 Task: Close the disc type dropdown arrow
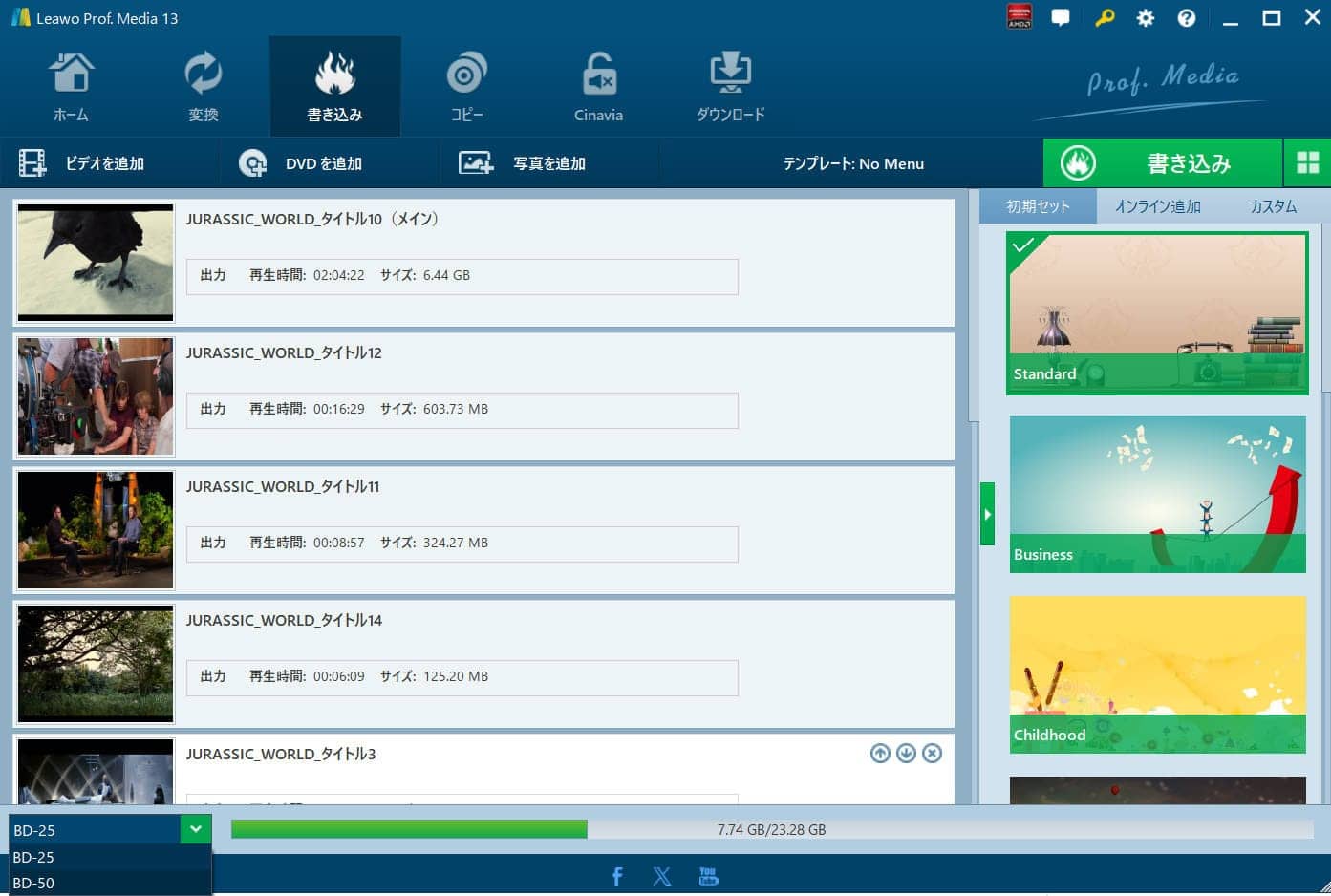coord(195,829)
